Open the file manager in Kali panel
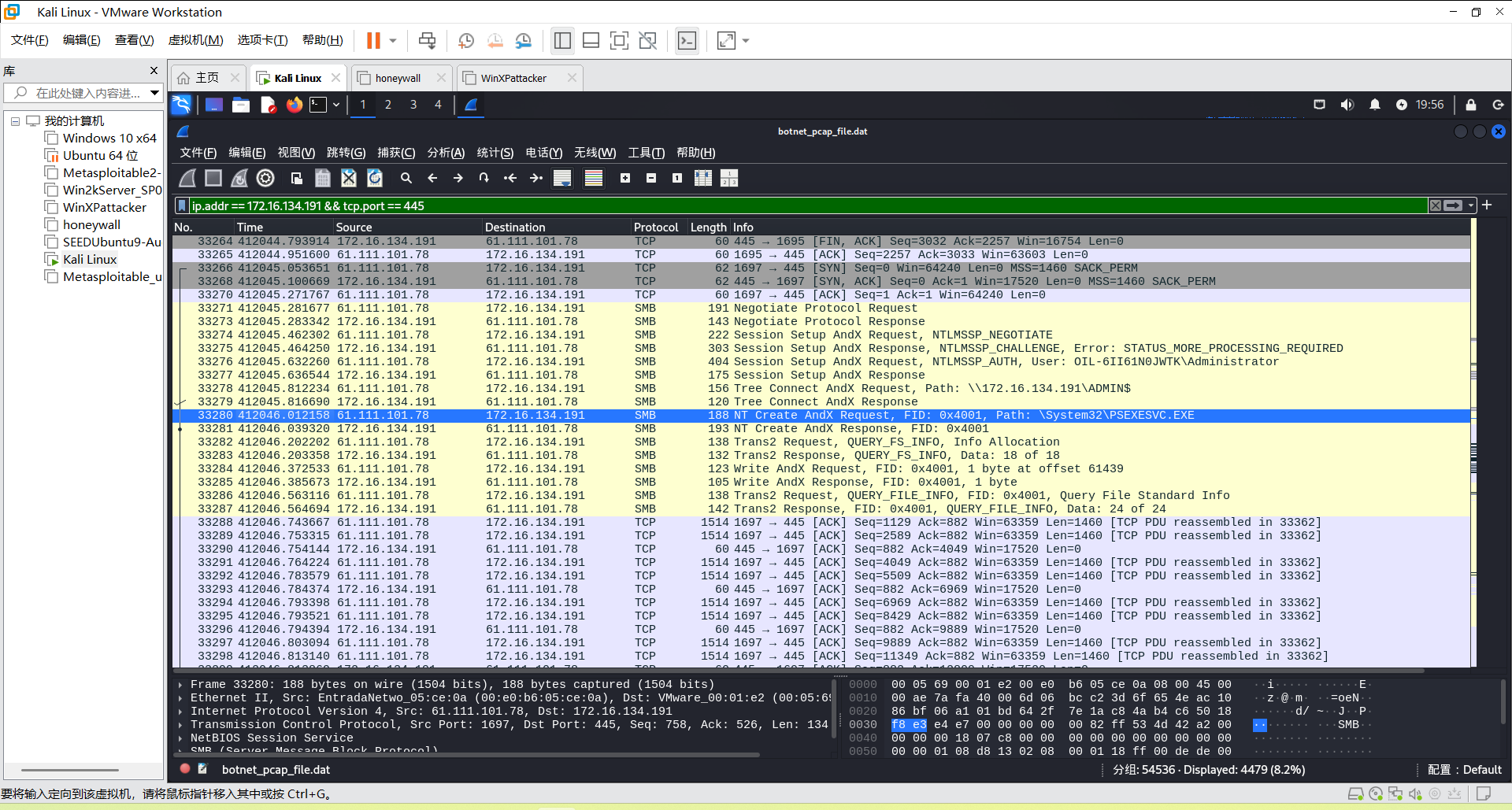This screenshot has height=810, width=1512. pyautogui.click(x=241, y=105)
